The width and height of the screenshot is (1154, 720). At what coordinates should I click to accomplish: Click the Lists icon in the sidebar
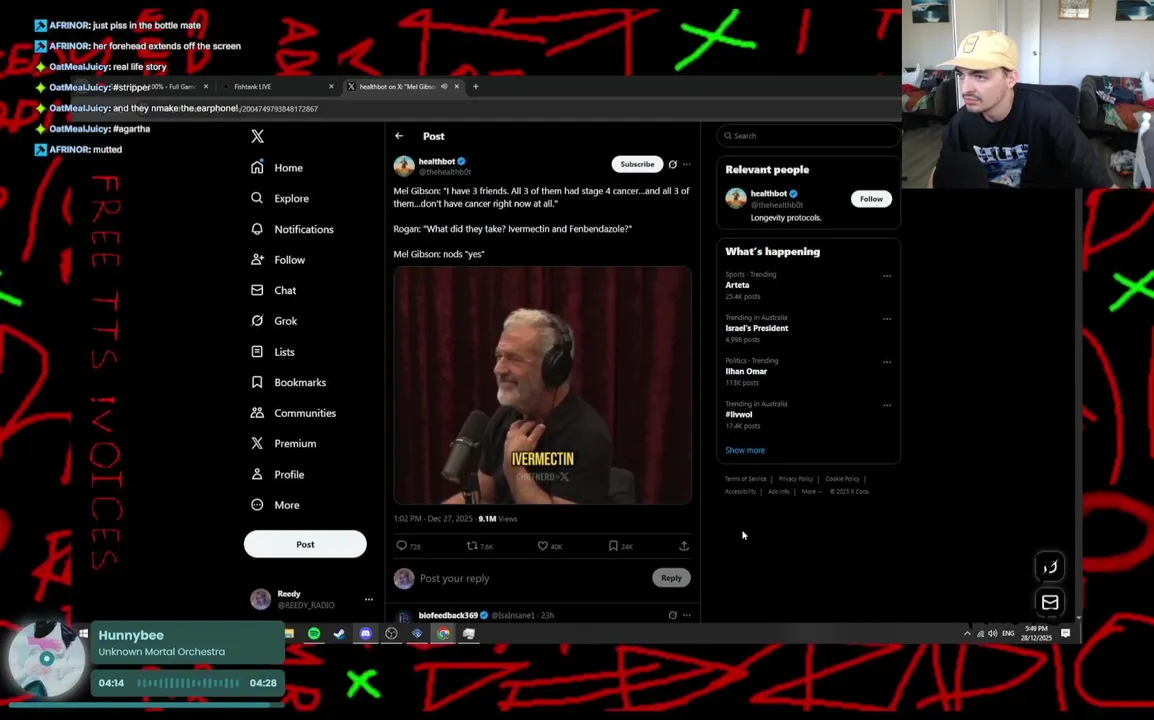tap(257, 352)
